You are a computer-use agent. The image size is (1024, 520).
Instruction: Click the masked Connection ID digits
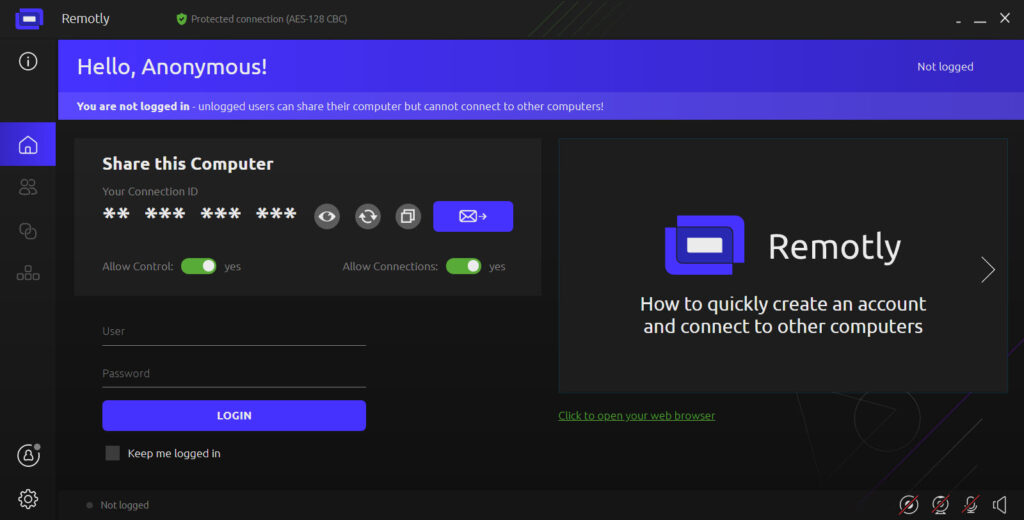pyautogui.click(x=200, y=214)
